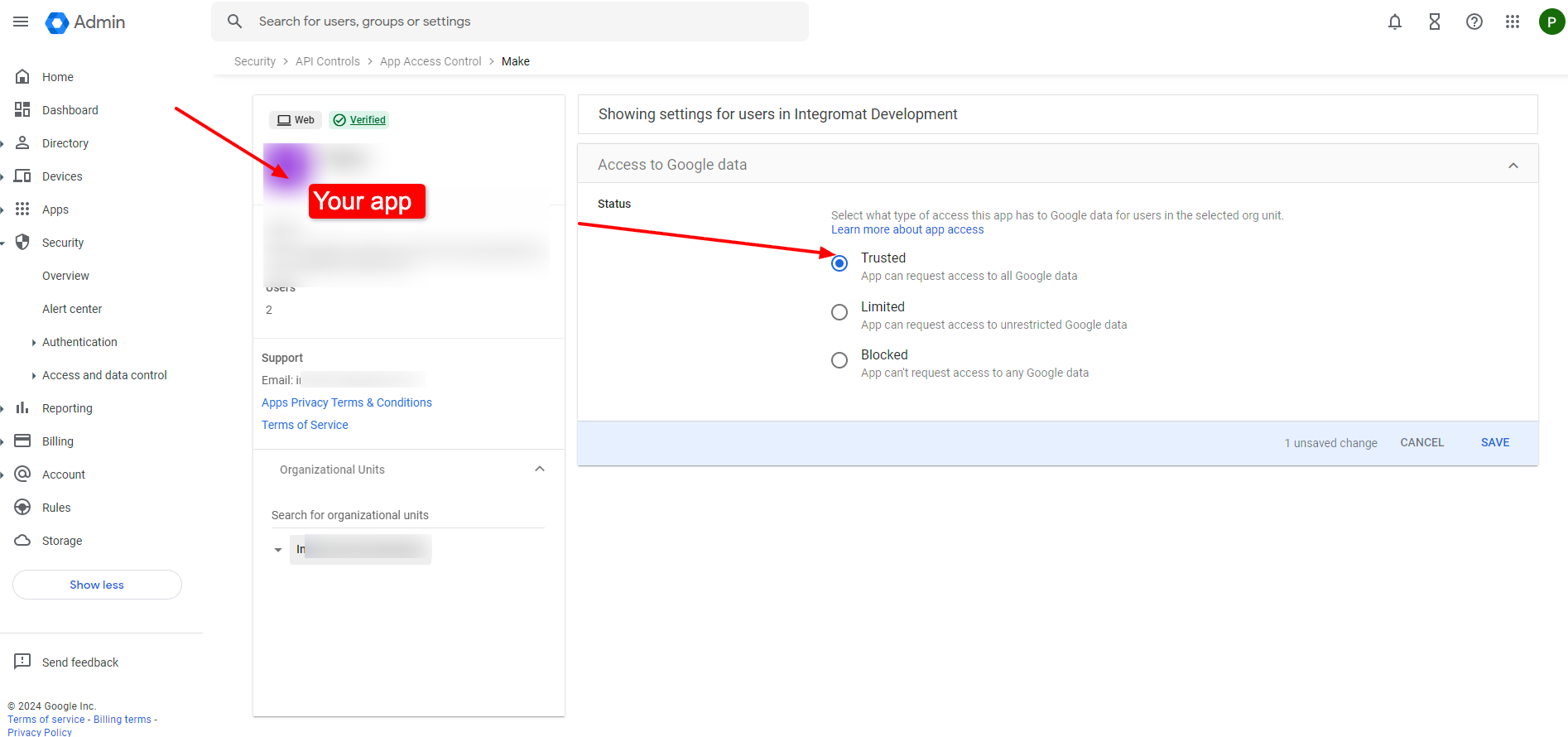Save the unsaved access change
1568x737 pixels.
point(1494,443)
